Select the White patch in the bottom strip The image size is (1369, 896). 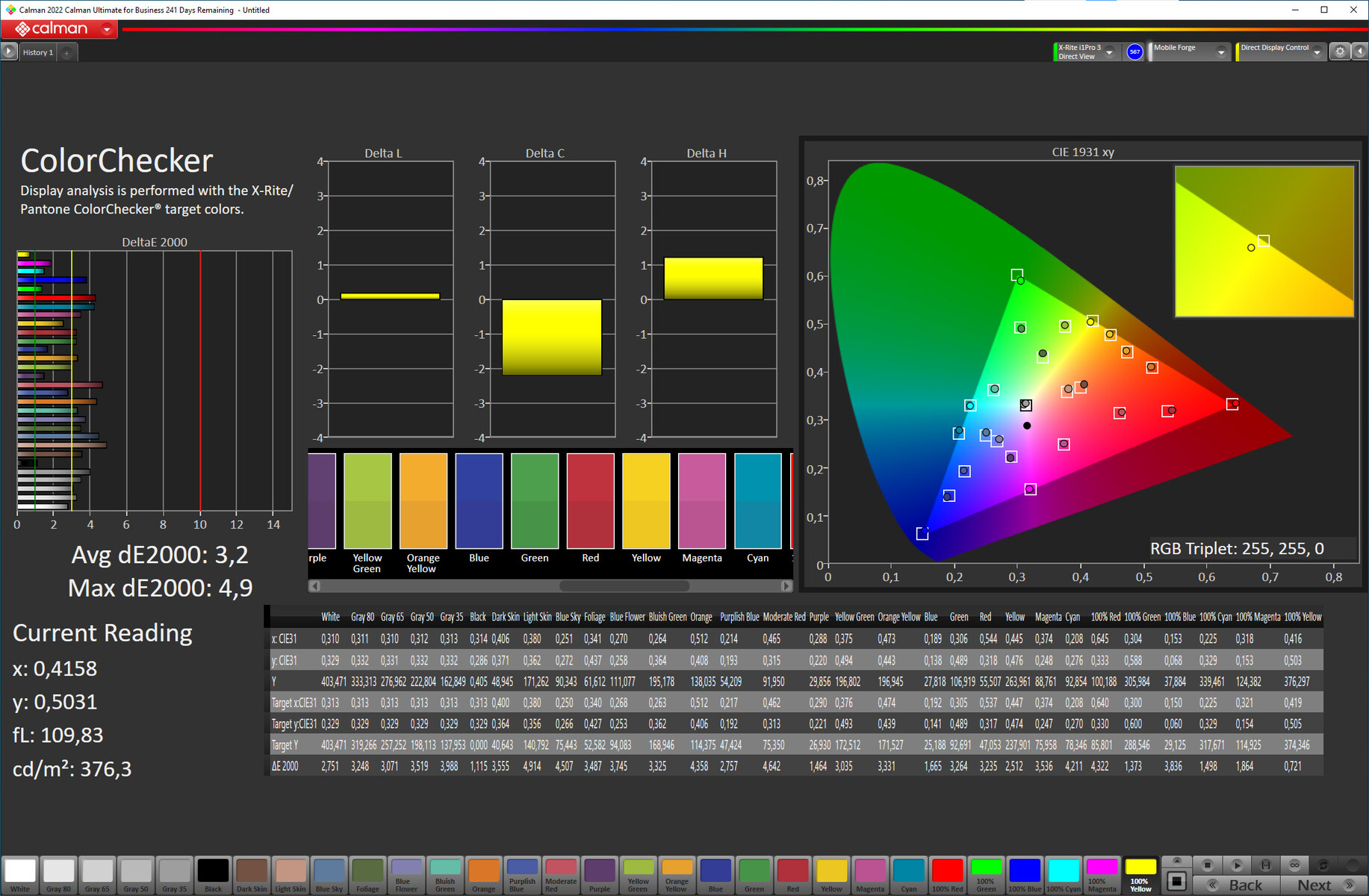20,874
